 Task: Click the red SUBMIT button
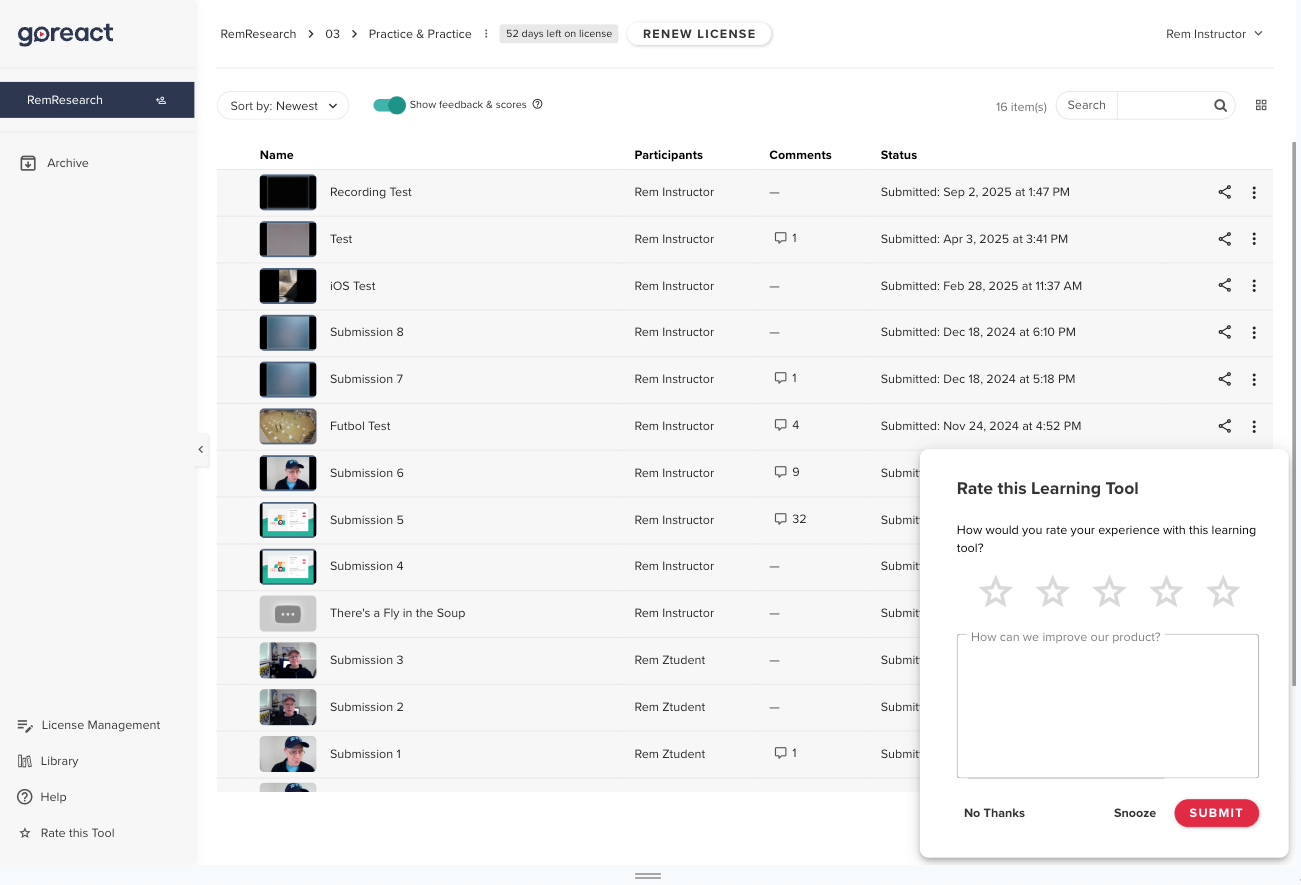(1216, 813)
